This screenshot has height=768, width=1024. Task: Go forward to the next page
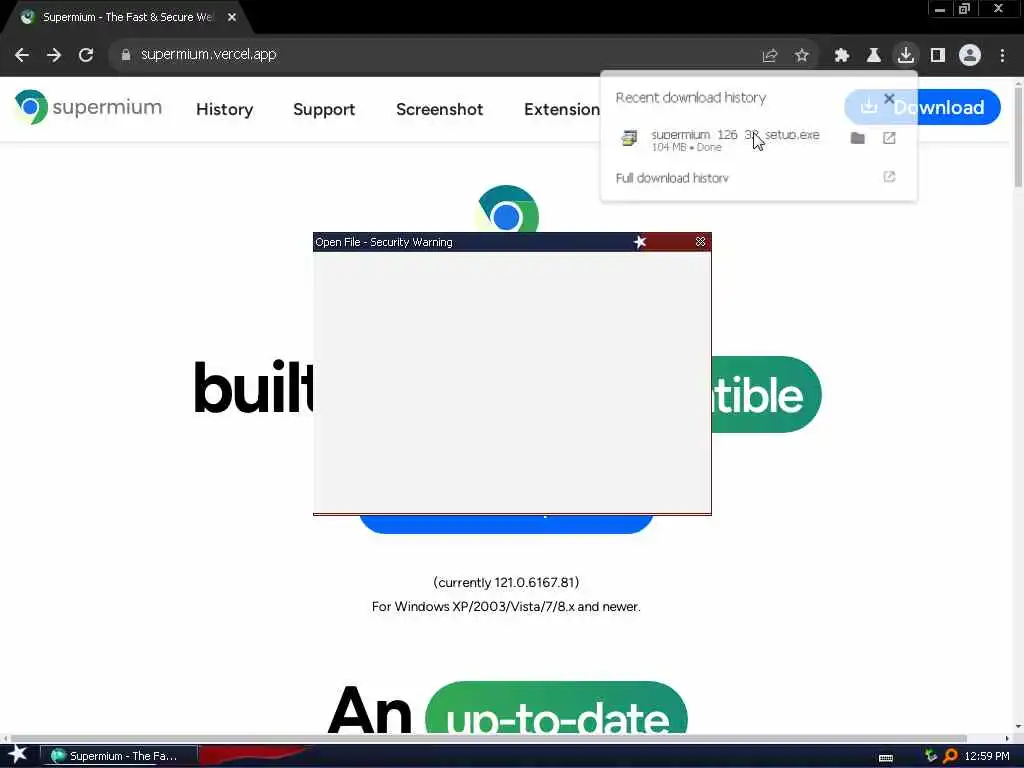[x=54, y=55]
